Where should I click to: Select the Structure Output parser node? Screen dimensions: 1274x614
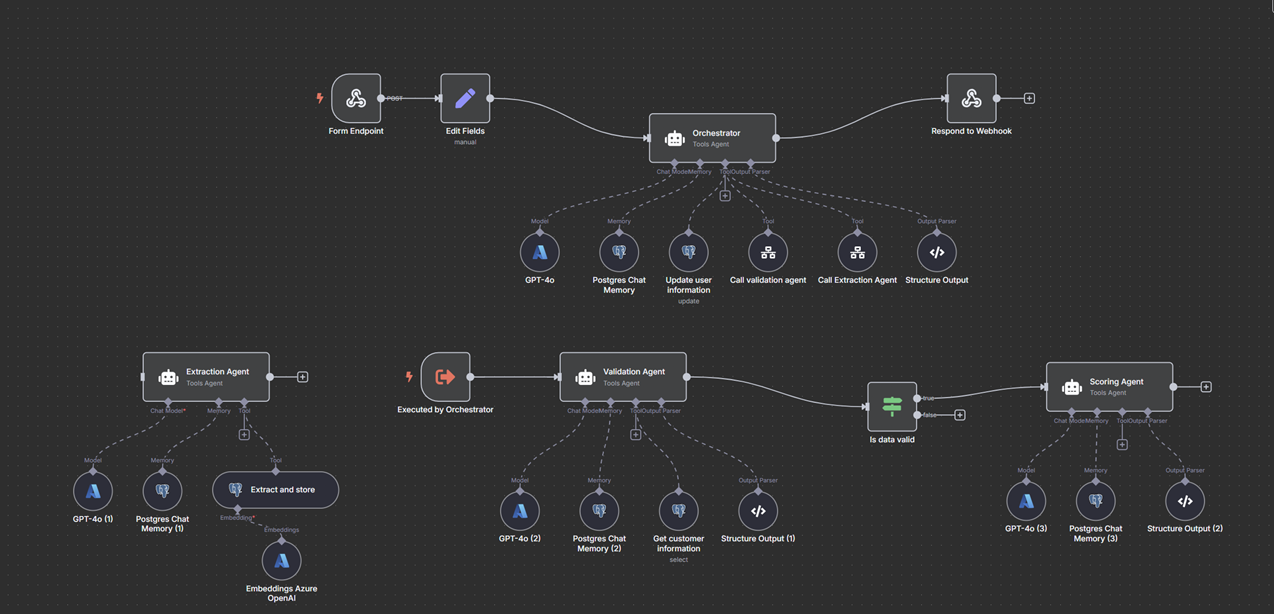[x=937, y=252]
